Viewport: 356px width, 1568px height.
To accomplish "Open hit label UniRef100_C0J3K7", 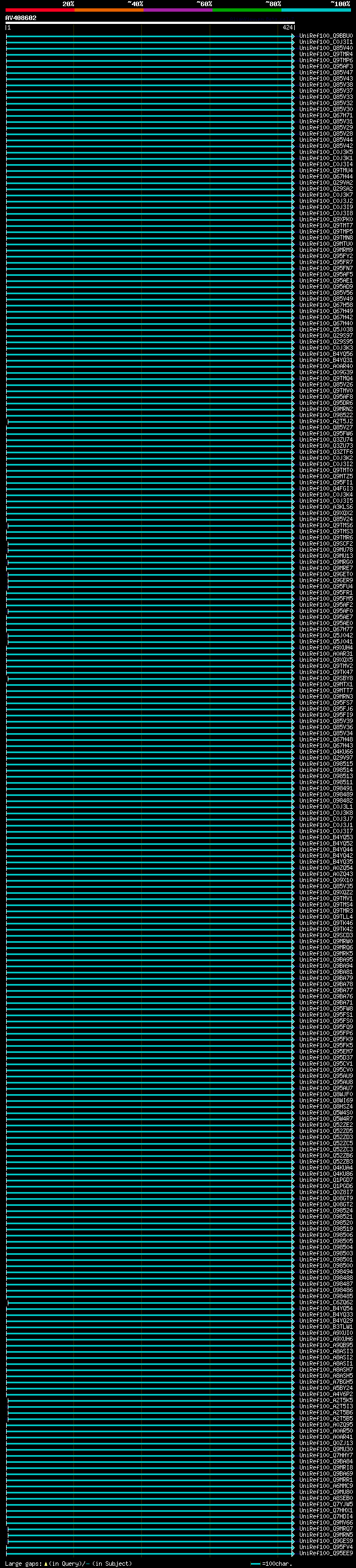I will pos(326,195).
